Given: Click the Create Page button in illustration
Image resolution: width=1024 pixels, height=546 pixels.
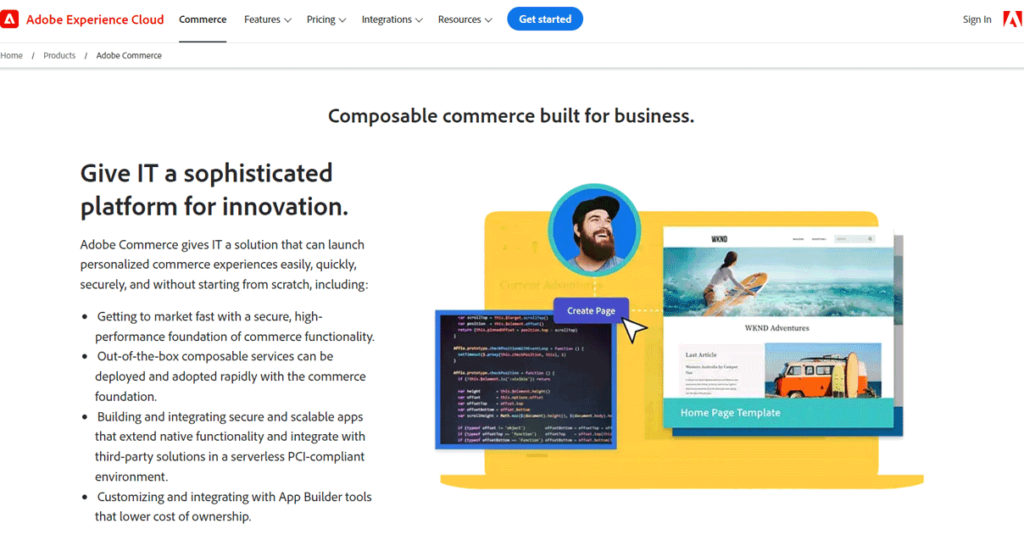Looking at the screenshot, I should (591, 311).
